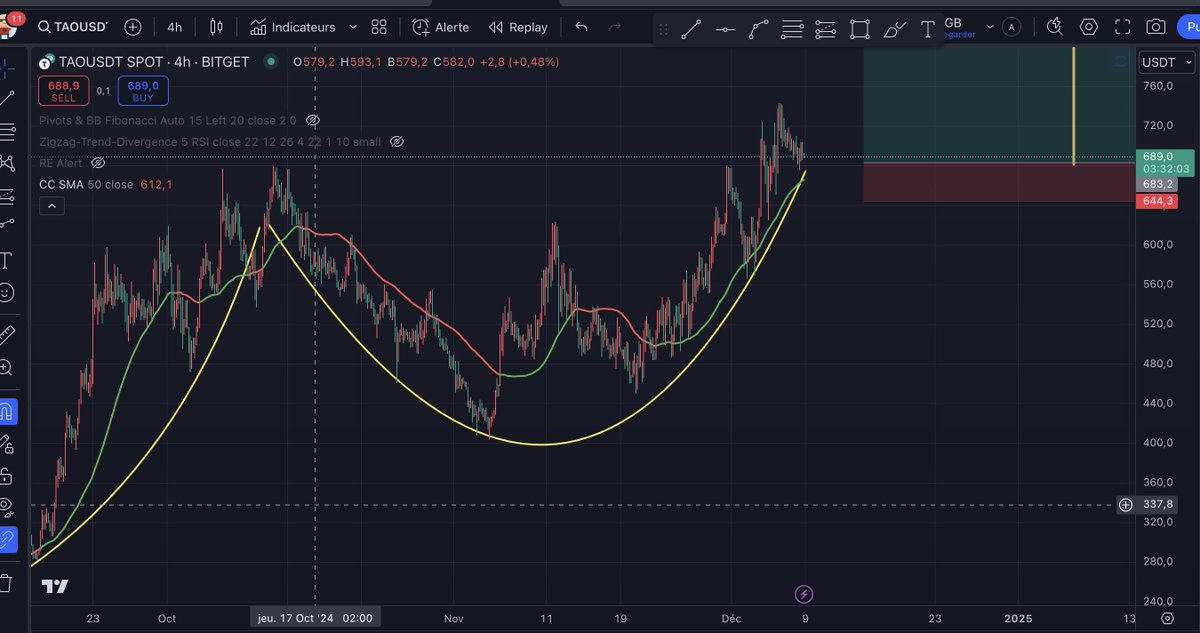1200x633 pixels.
Task: Click the TradingView logo on chart
Action: pyautogui.click(x=56, y=587)
